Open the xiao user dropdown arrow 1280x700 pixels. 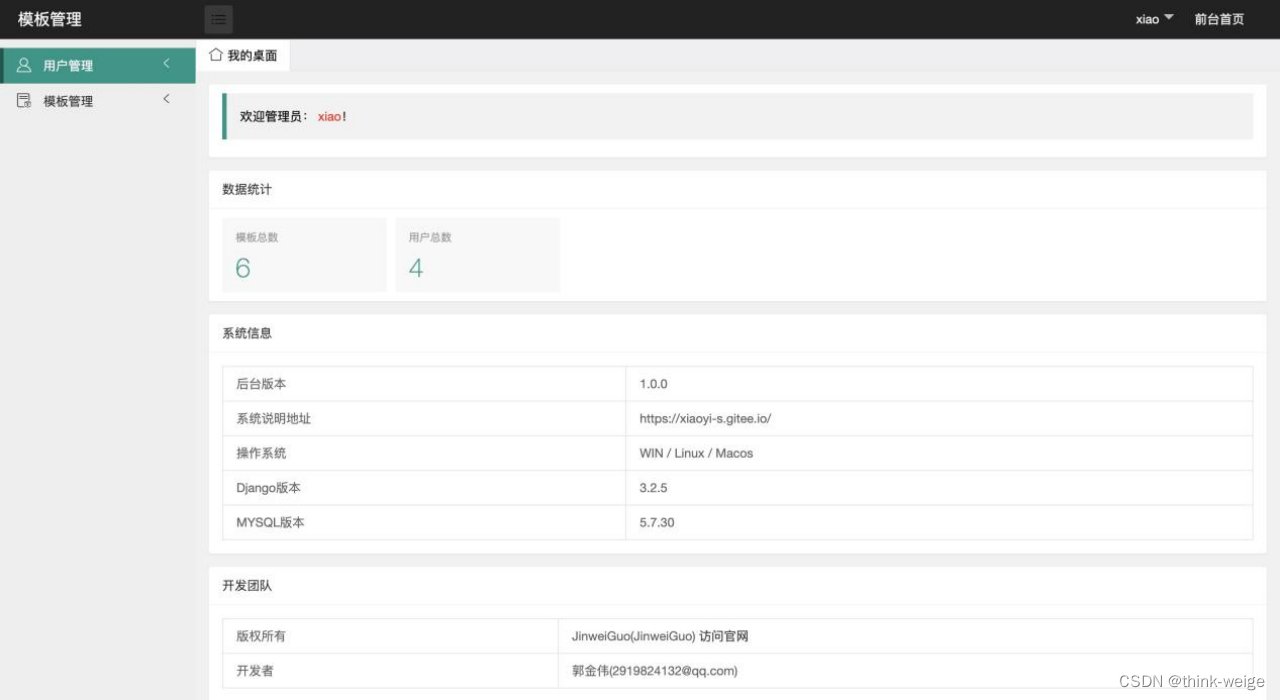click(1169, 18)
